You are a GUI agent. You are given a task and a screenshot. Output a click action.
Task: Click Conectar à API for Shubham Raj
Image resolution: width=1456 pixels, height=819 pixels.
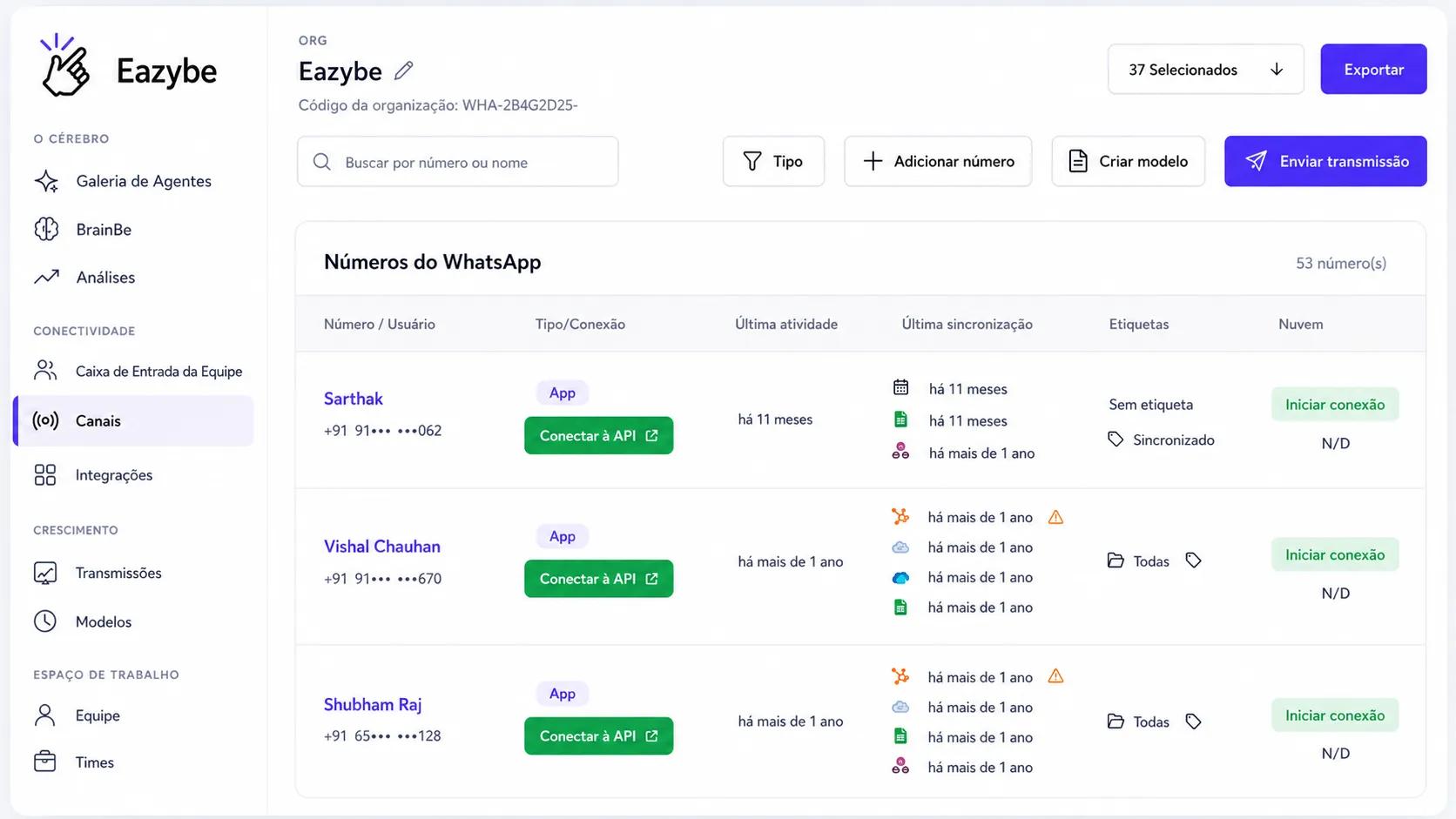tap(598, 736)
